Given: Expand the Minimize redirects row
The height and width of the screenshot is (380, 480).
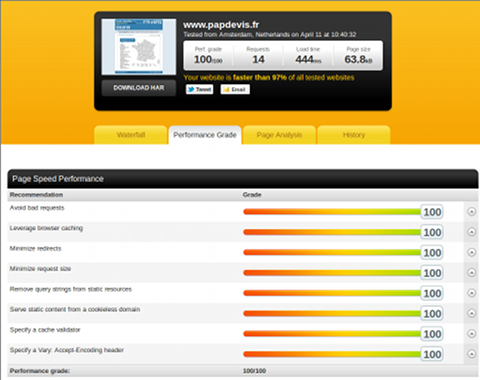Looking at the screenshot, I should tap(471, 252).
